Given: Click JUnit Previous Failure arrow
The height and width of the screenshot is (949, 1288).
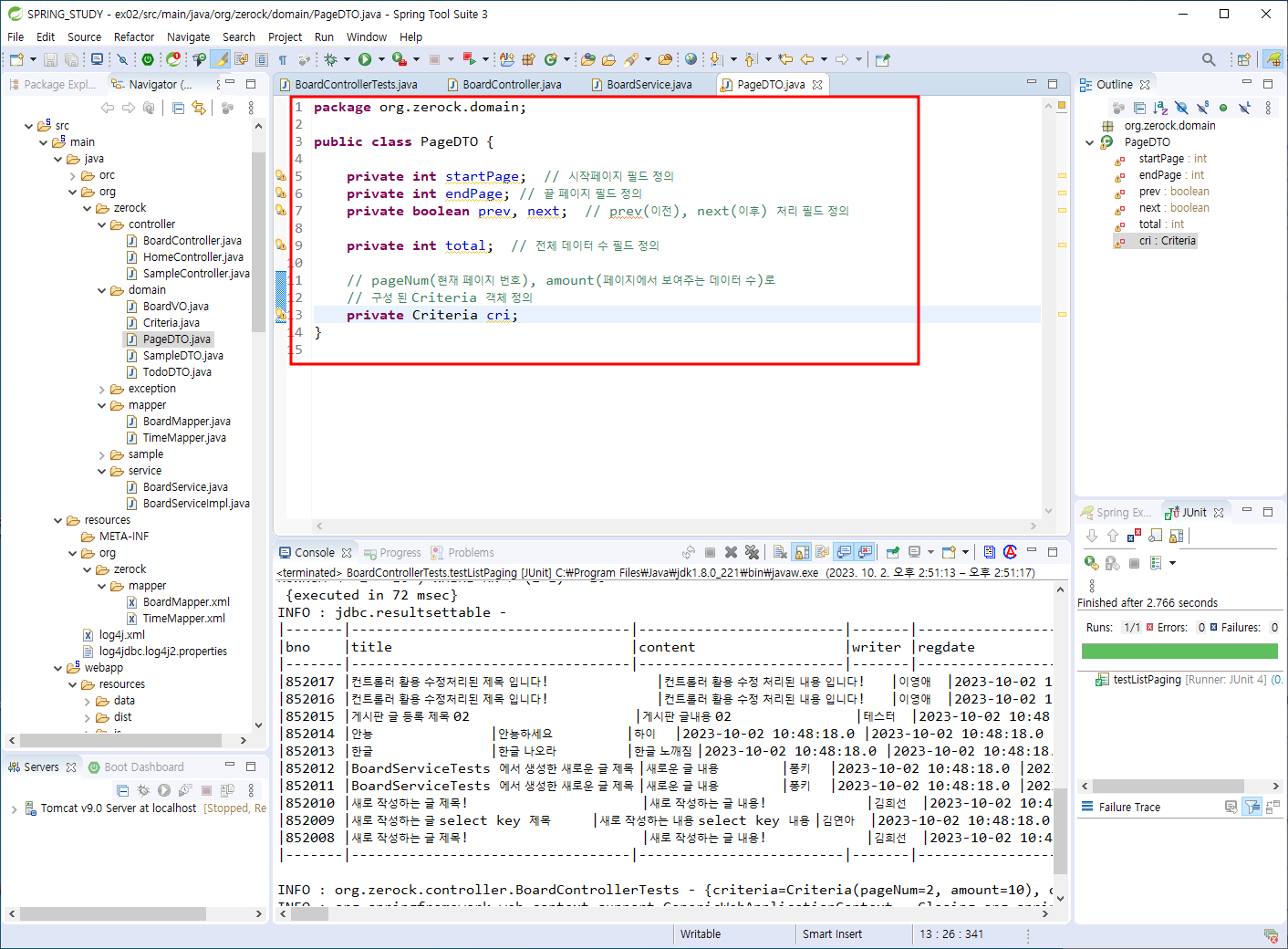Looking at the screenshot, I should pyautogui.click(x=1113, y=536).
